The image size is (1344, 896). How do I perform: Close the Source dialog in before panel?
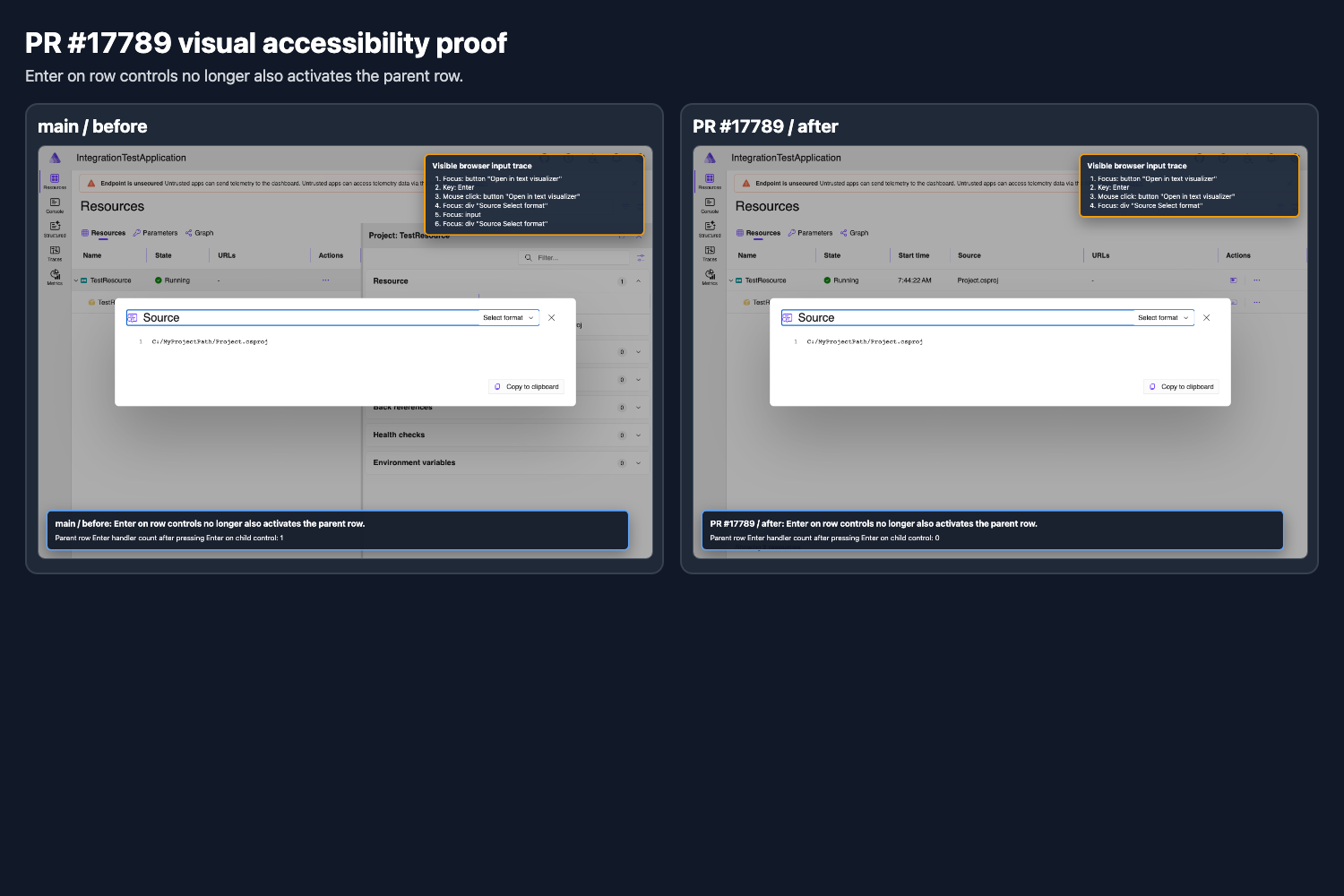552,318
